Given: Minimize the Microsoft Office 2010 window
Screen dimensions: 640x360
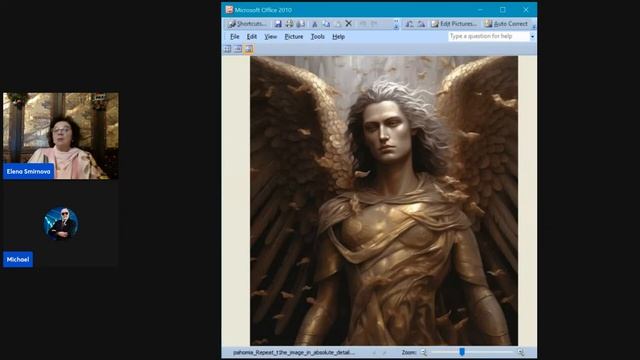Looking at the screenshot, I should [x=480, y=9].
